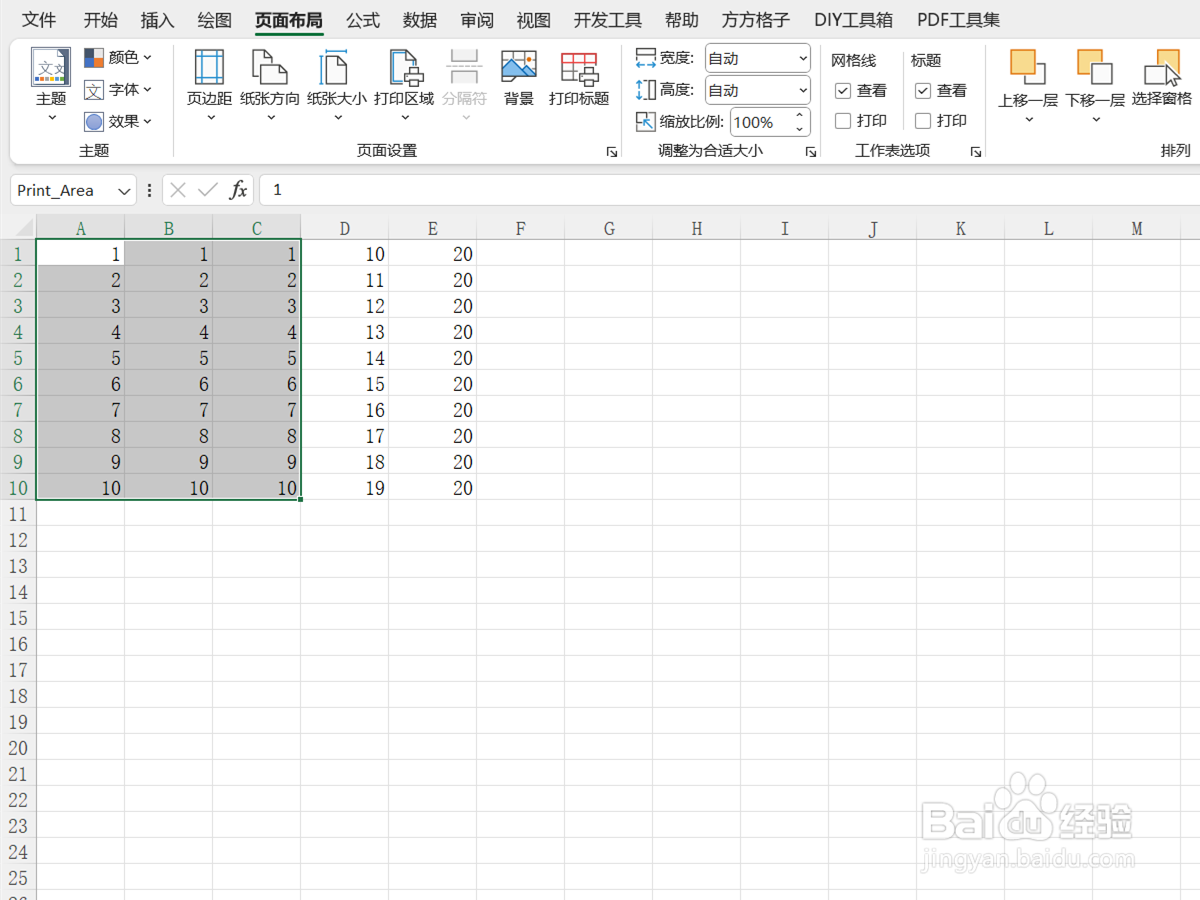Switch to the Formulas (公式) tab
Viewport: 1200px width, 900px height.
363,20
